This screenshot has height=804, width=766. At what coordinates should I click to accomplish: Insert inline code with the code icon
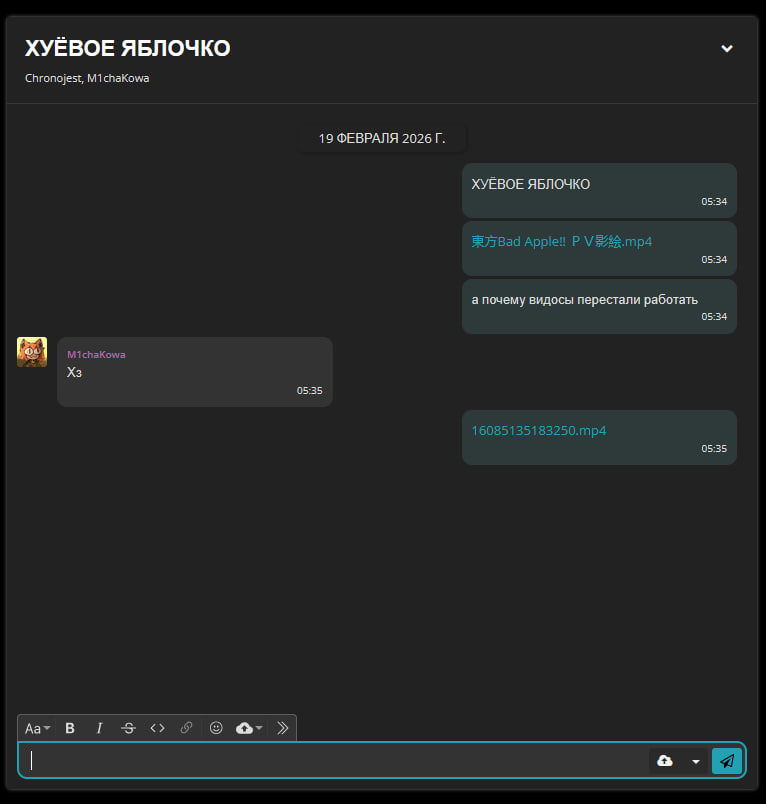coord(157,728)
